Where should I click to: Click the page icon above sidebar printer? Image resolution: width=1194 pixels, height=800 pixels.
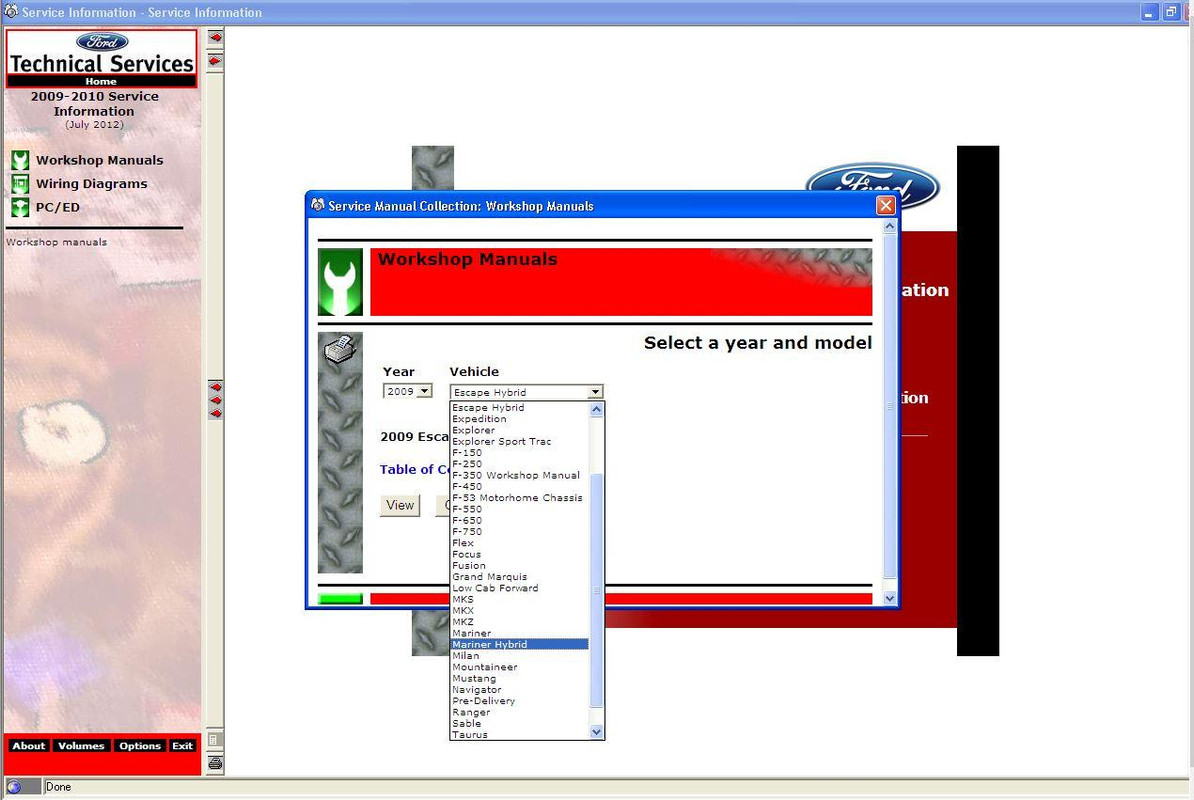pyautogui.click(x=215, y=740)
